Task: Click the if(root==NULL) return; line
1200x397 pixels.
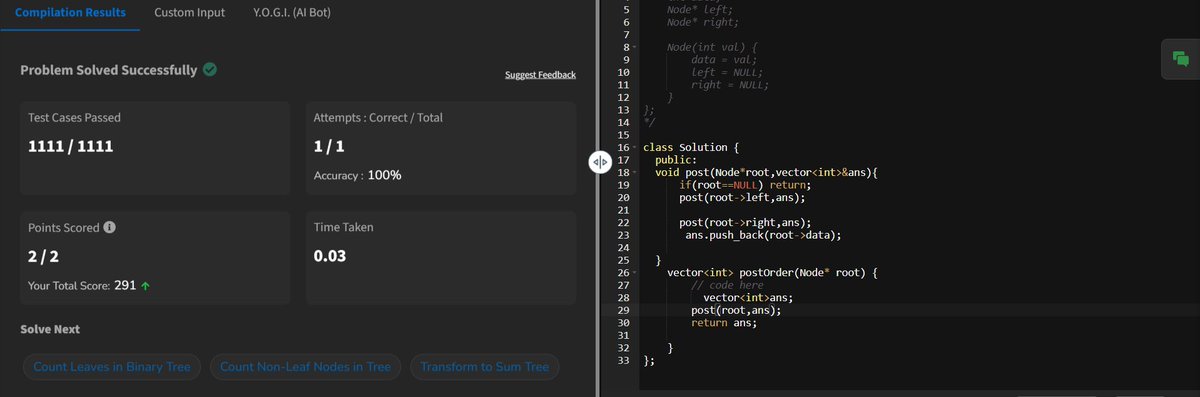Action: pyautogui.click(x=745, y=185)
